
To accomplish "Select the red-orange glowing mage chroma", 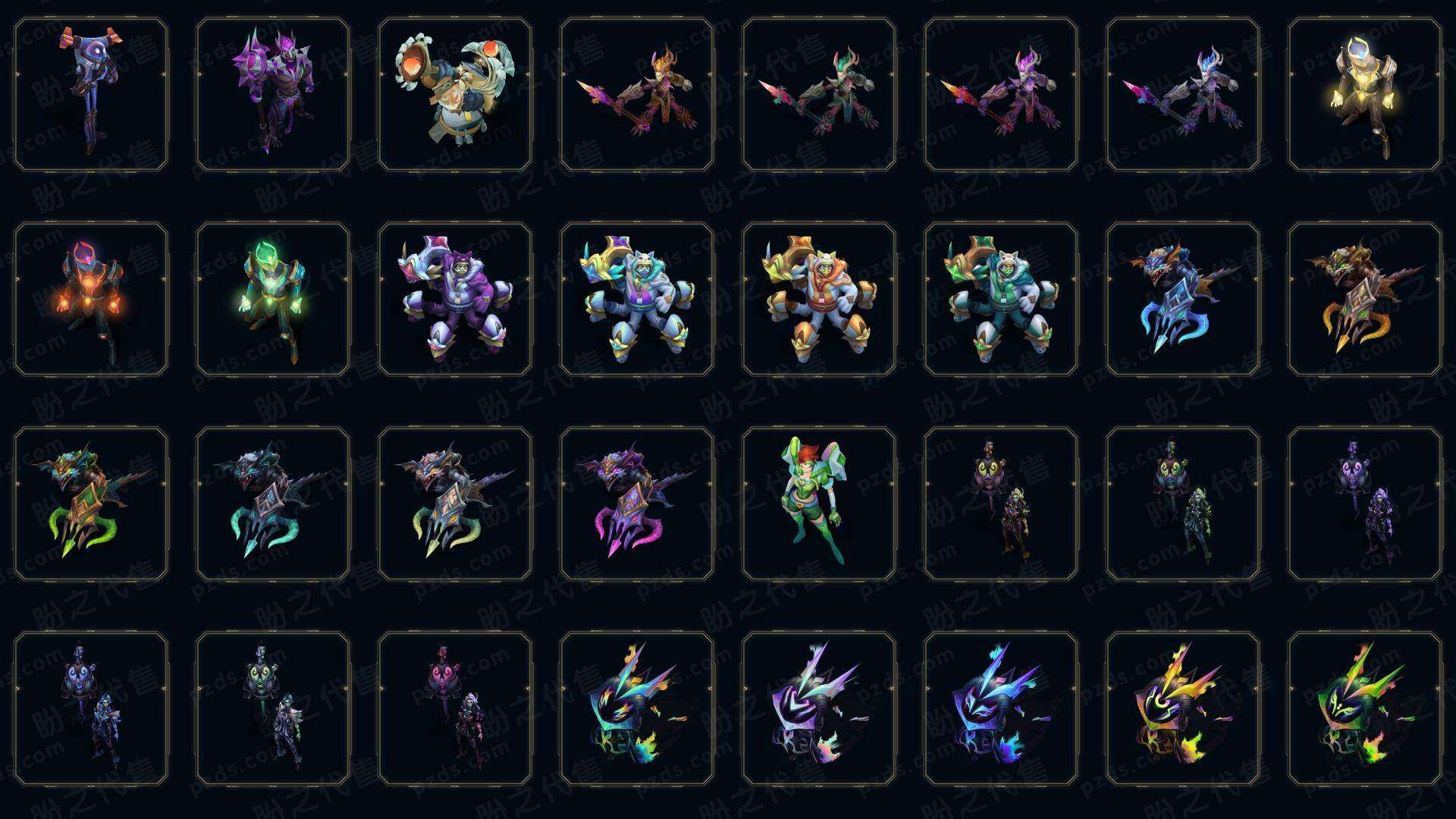I will (91, 299).
